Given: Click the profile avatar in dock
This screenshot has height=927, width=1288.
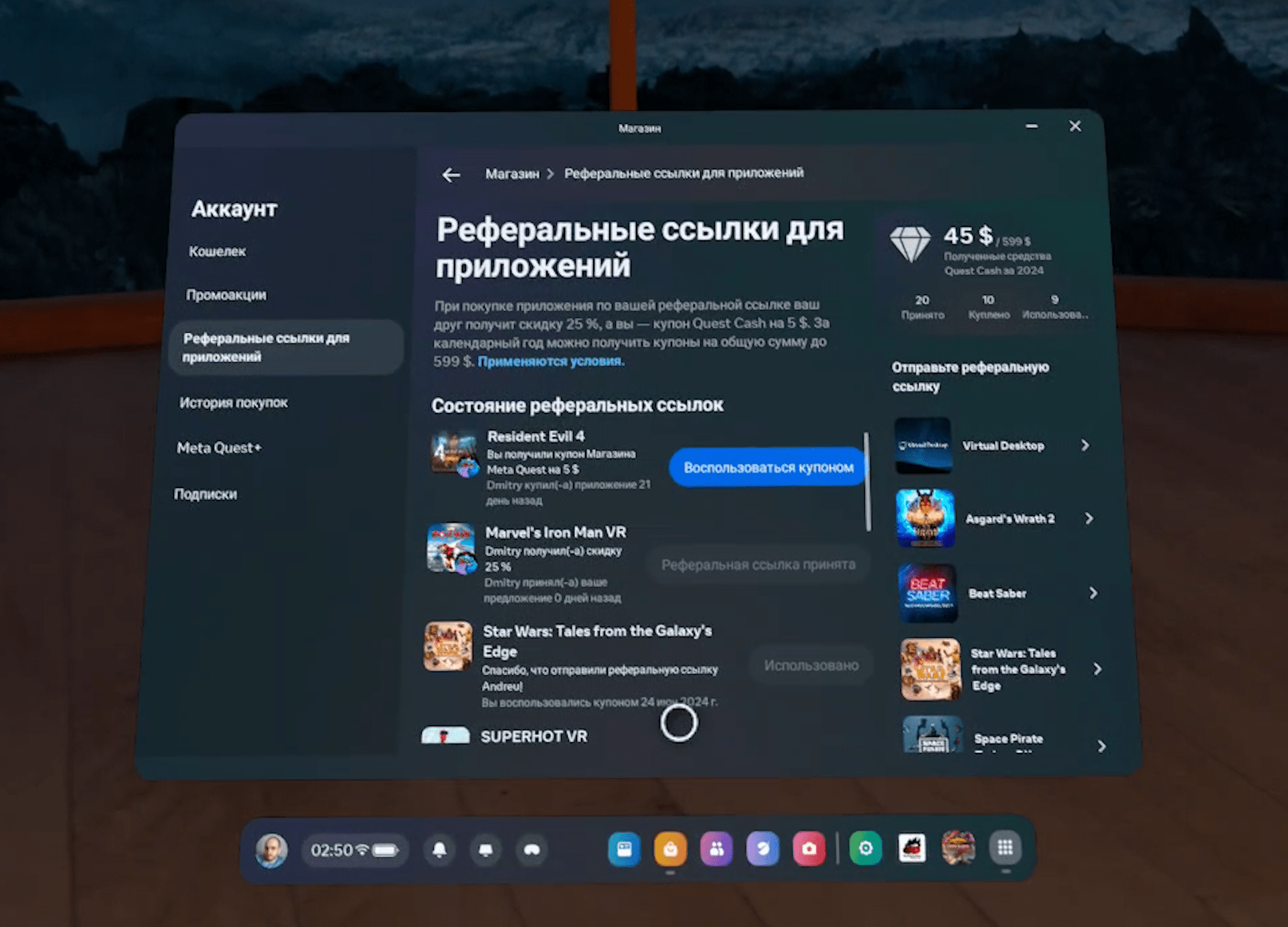Looking at the screenshot, I should [x=271, y=850].
